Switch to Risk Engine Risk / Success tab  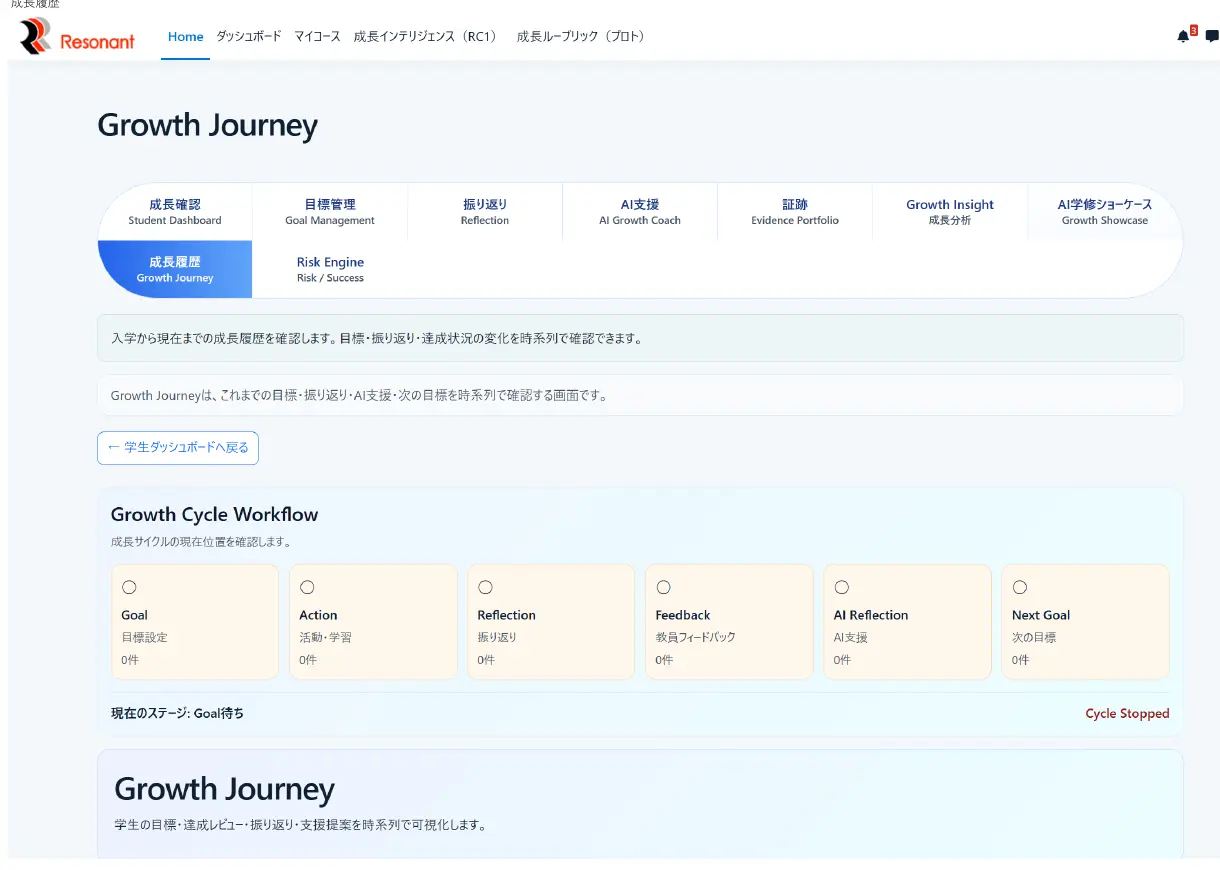pyautogui.click(x=330, y=269)
